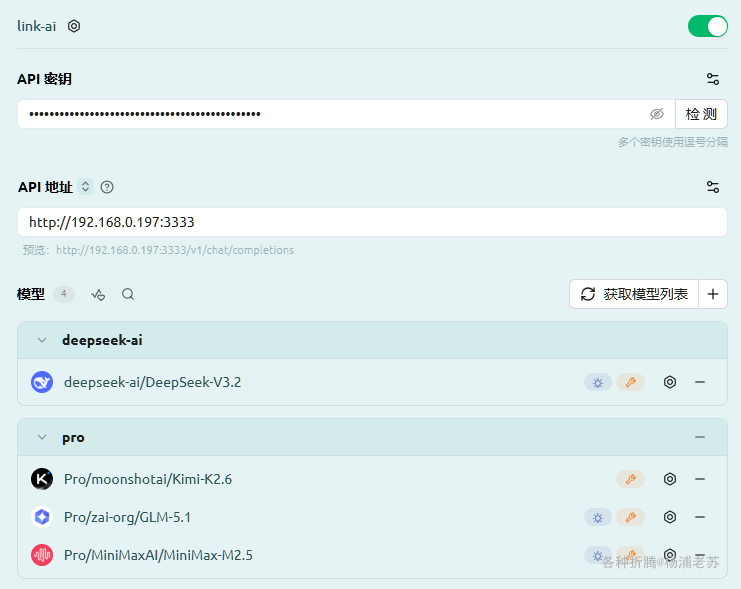Open API key list settings icon

713,79
